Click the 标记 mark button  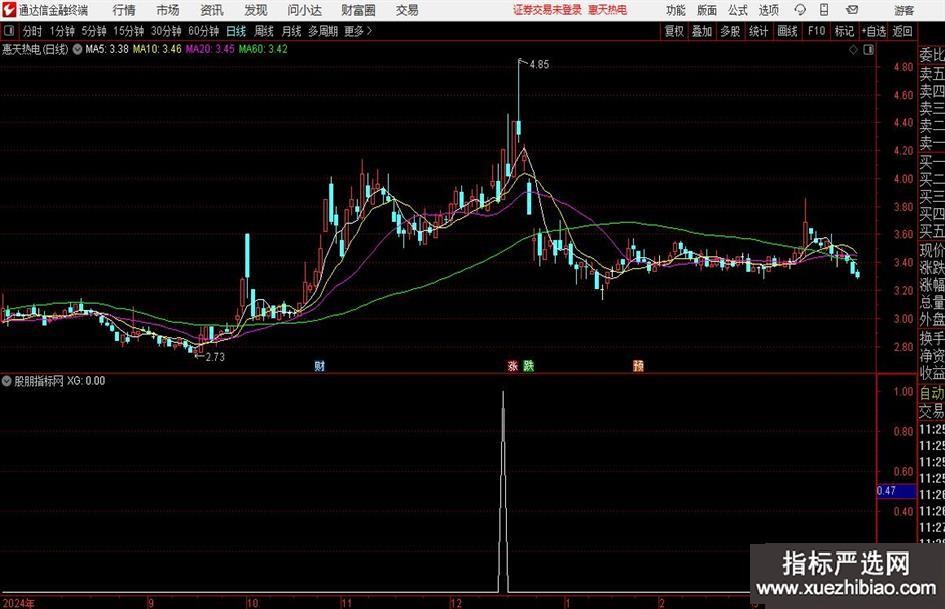tap(844, 31)
